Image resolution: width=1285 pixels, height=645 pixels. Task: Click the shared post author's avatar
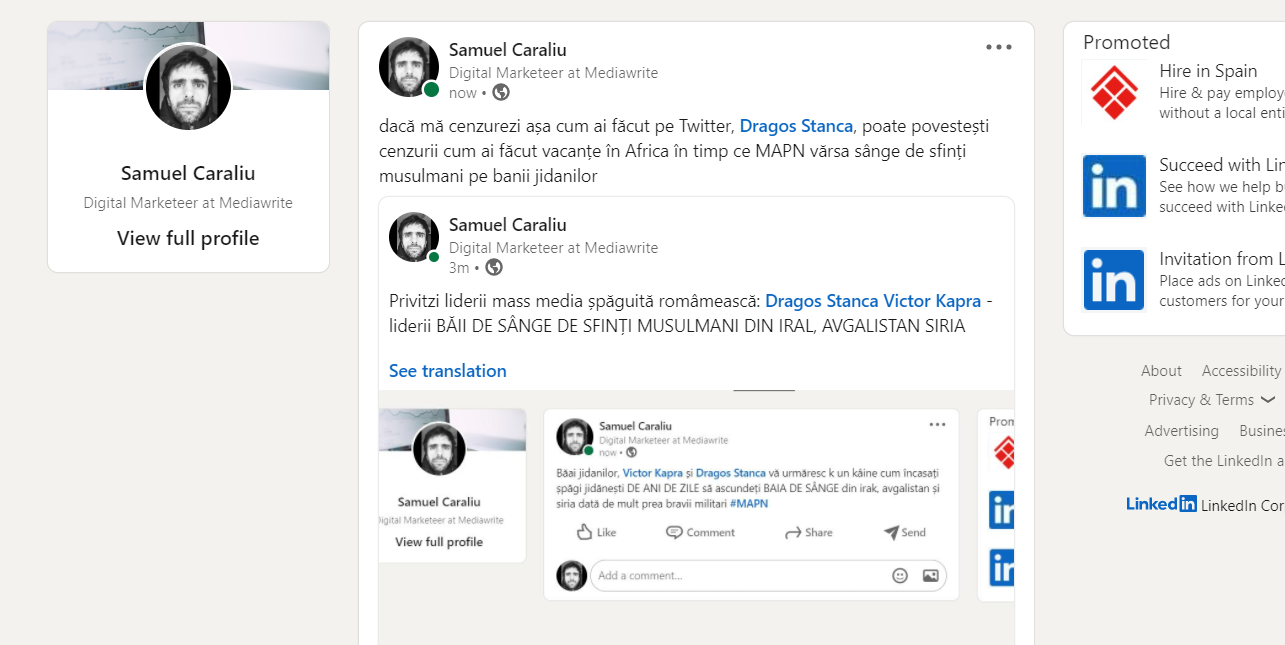(414, 237)
